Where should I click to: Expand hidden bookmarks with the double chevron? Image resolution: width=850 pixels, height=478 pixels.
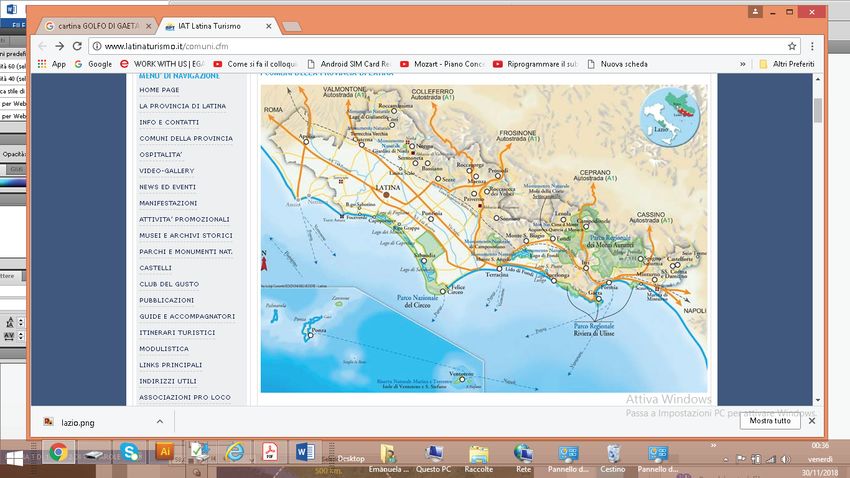point(743,64)
